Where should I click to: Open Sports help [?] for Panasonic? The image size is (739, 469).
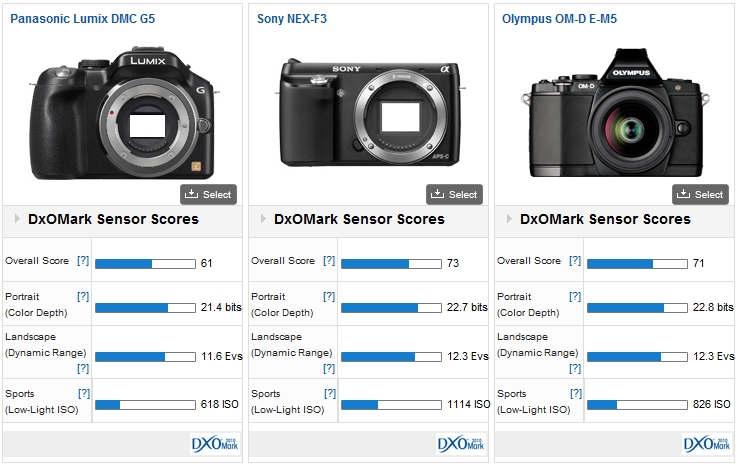click(x=84, y=394)
